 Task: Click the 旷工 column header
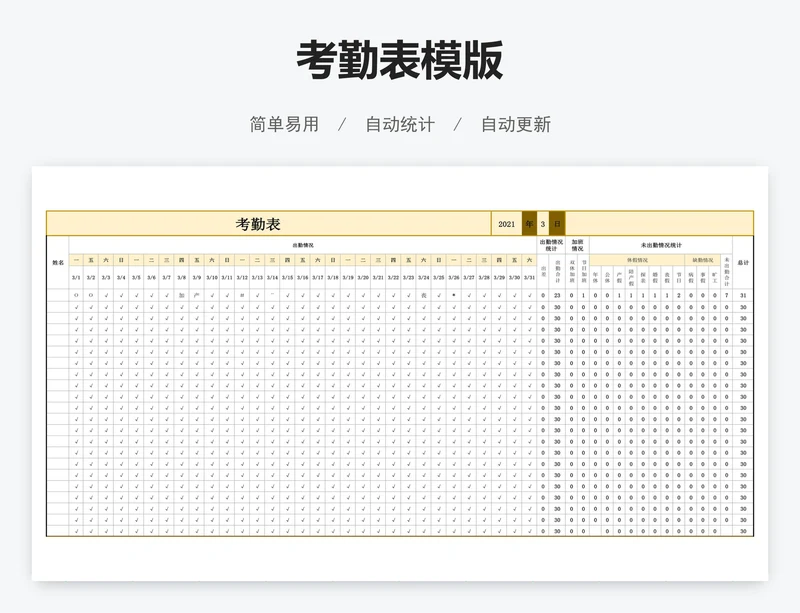coord(715,277)
